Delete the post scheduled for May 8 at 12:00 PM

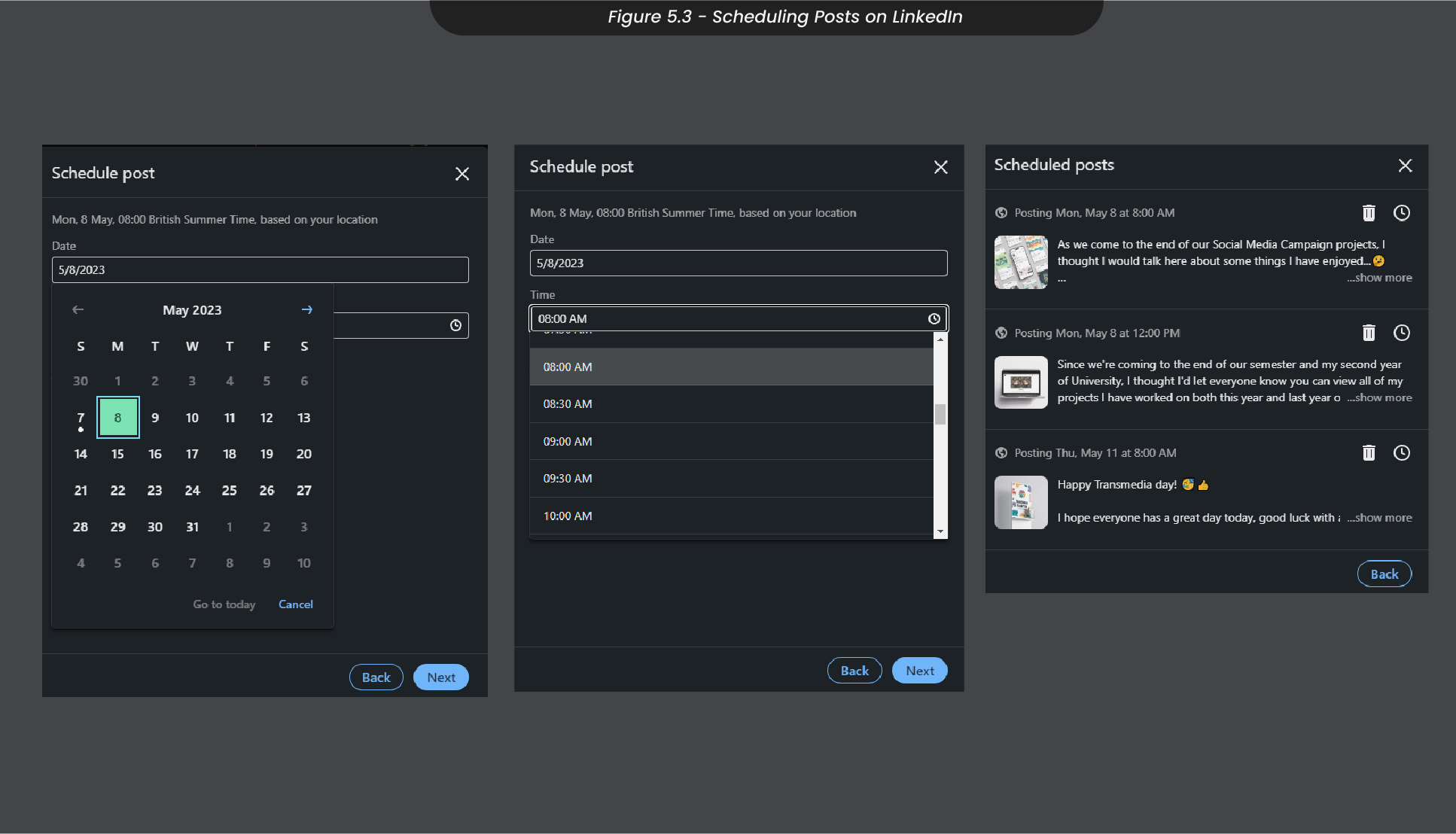1369,333
